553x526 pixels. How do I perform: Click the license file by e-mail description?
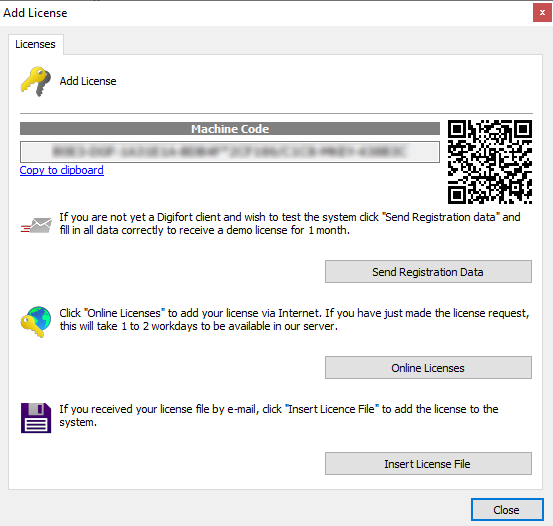pos(279,416)
